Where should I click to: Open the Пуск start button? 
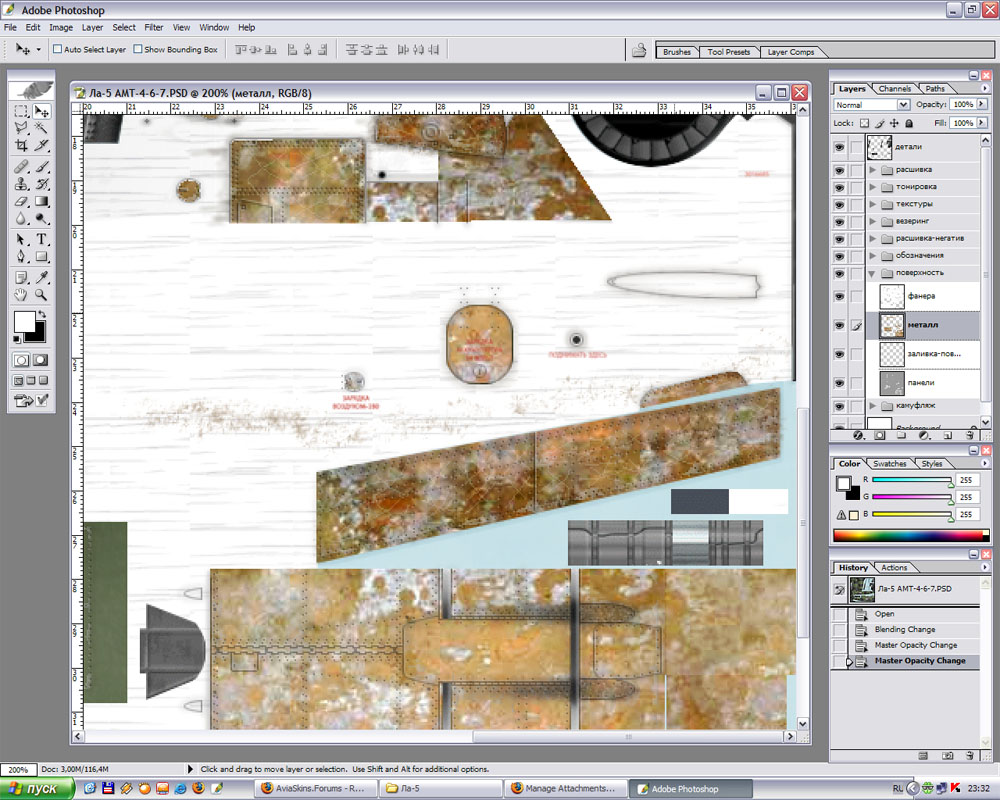[x=37, y=789]
